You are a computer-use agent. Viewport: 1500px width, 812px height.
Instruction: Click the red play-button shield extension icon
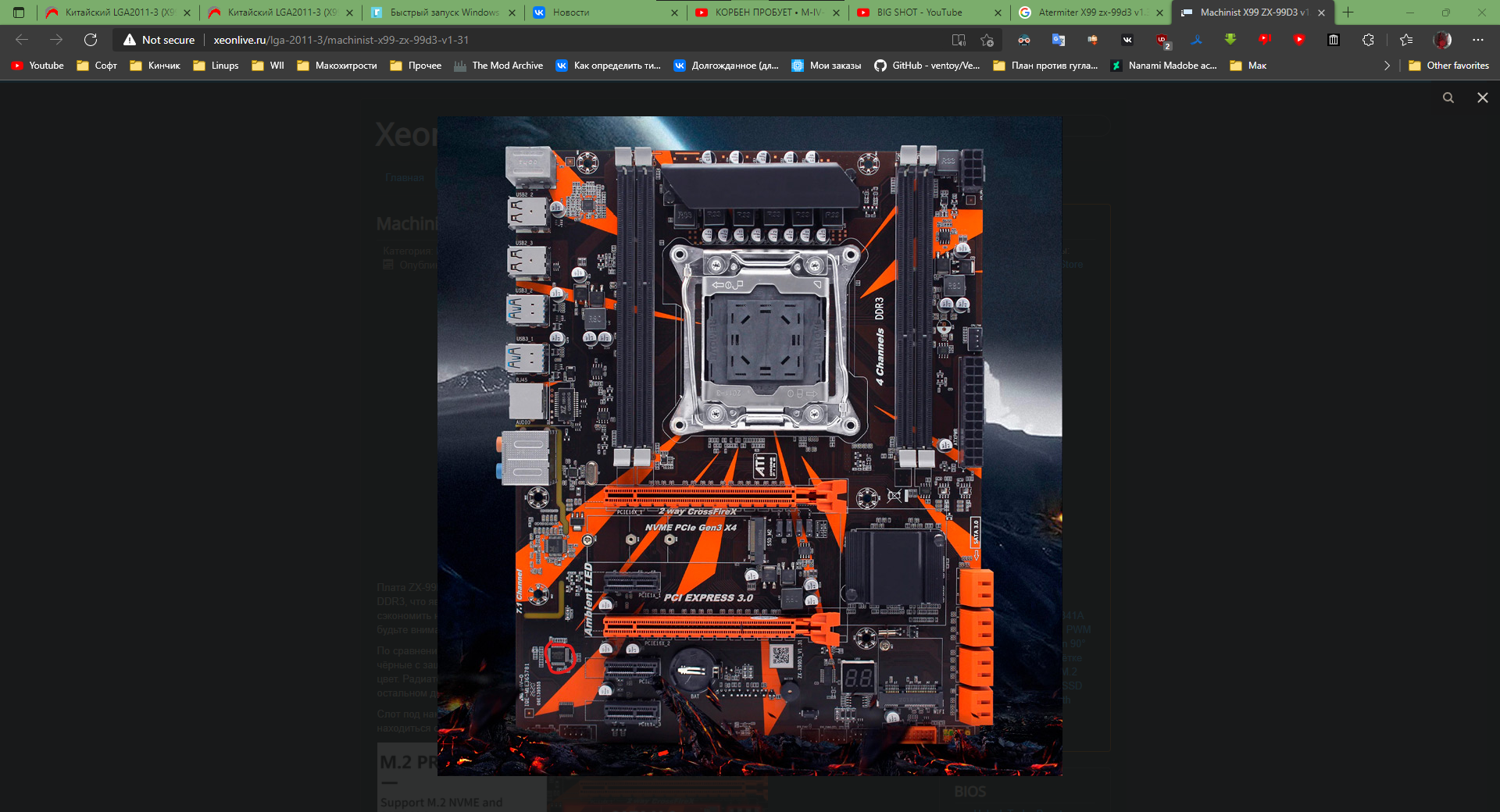[1299, 40]
